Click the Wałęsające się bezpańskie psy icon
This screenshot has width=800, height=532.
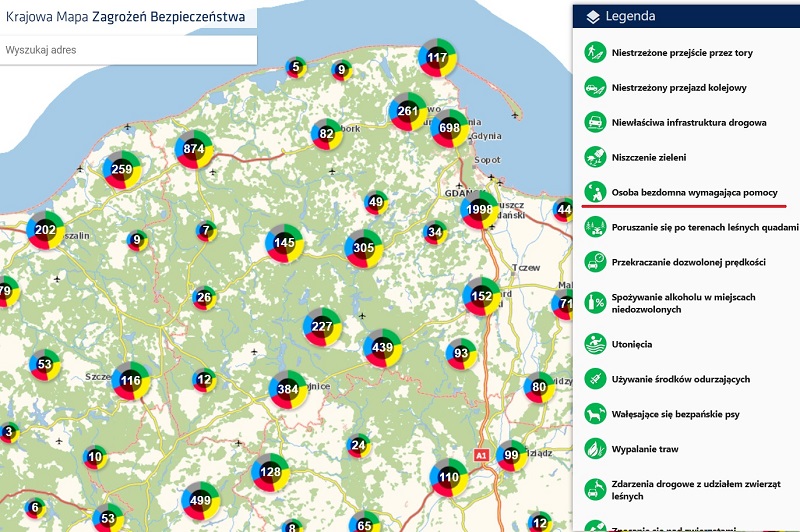[x=595, y=414]
